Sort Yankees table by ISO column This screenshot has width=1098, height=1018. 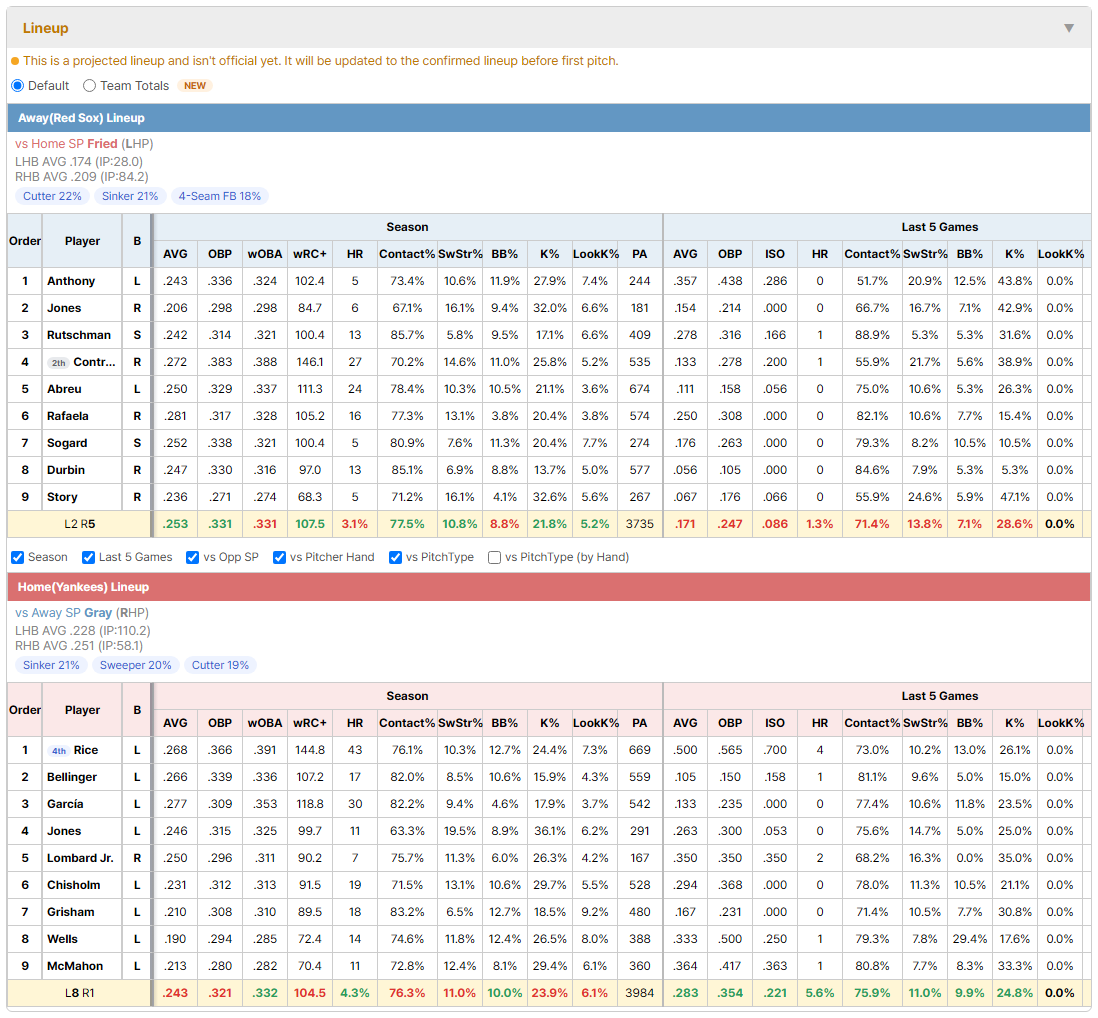[774, 723]
